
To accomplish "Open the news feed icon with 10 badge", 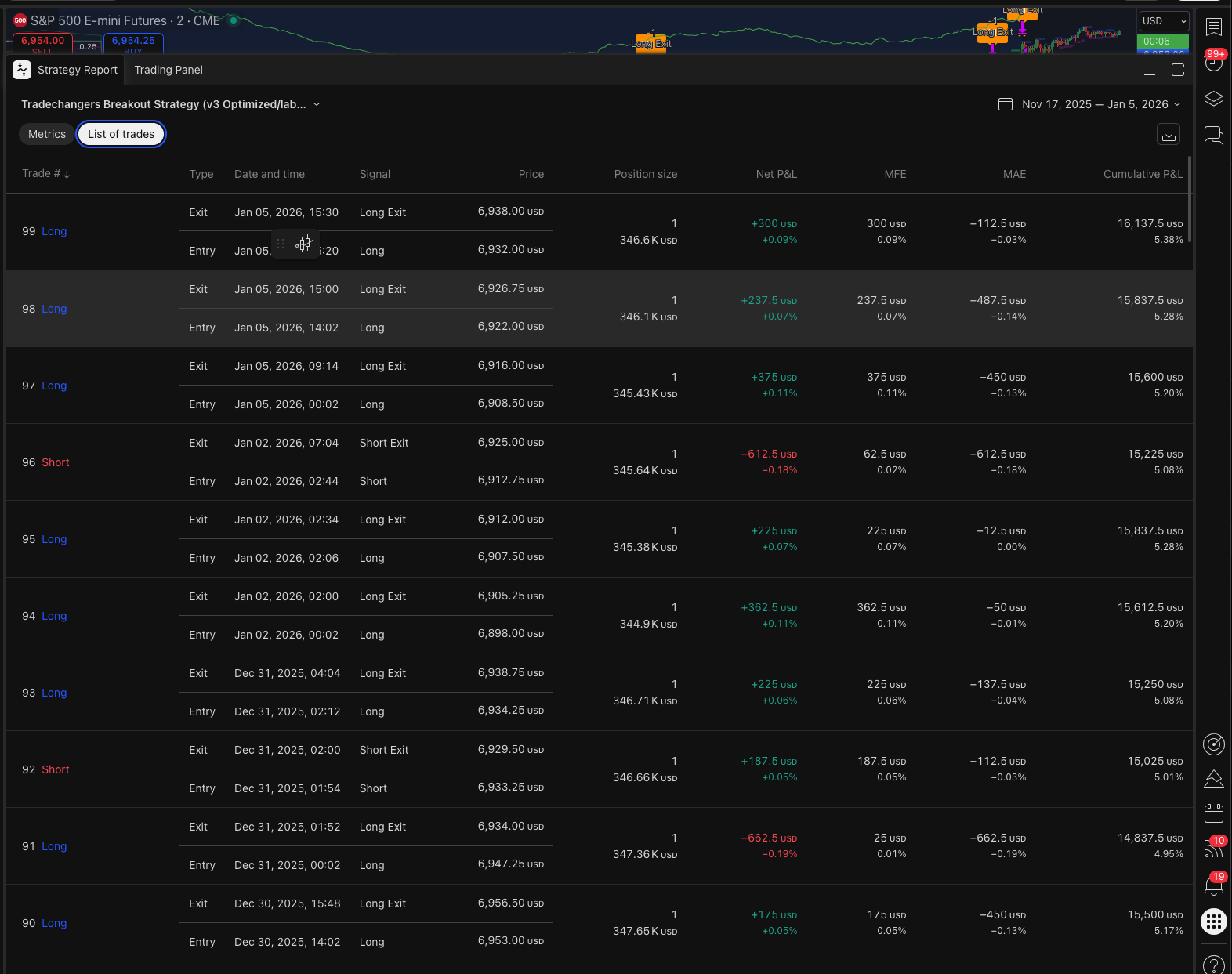I will pyautogui.click(x=1213, y=849).
